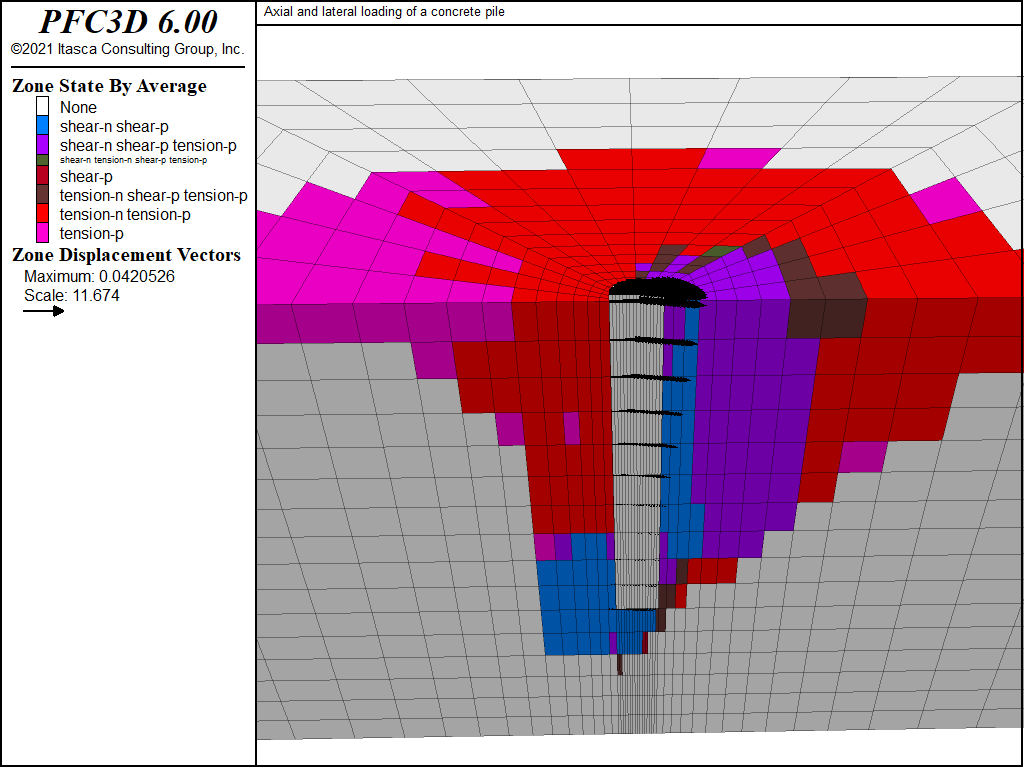
Task: Click the 'tension-n shear-p tension-p' label
Action: click(x=153, y=196)
